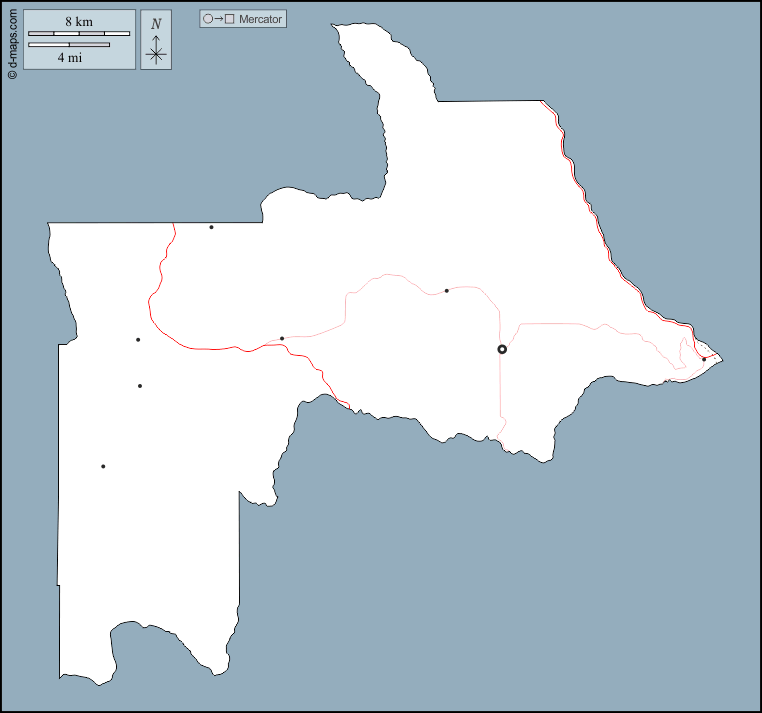Select the ringed capital city marker
The width and height of the screenshot is (762, 713).
click(x=502, y=349)
